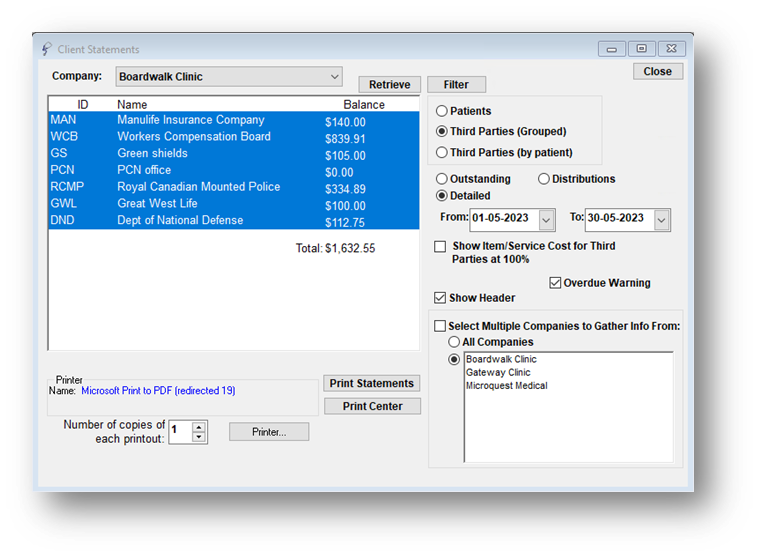Click the Total: $1,632.55 text

point(335,248)
